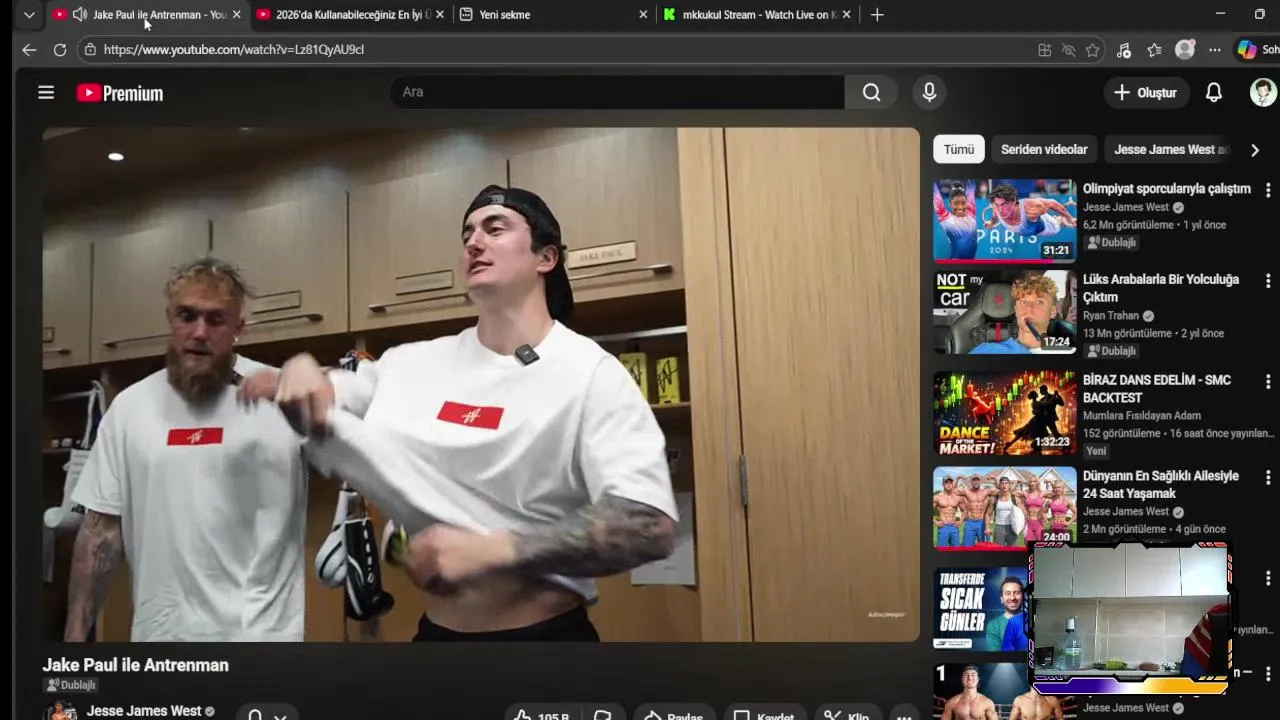Viewport: 1280px width, 720px height.
Task: Open Paris Olympics video thumbnail
Action: pyautogui.click(x=1004, y=220)
